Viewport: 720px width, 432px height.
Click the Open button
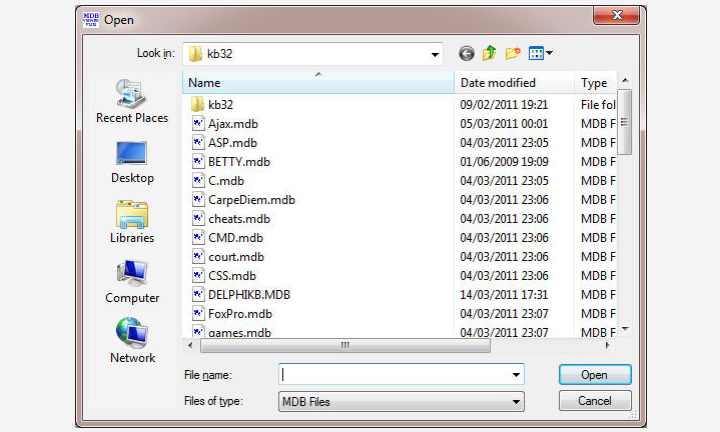pos(594,375)
